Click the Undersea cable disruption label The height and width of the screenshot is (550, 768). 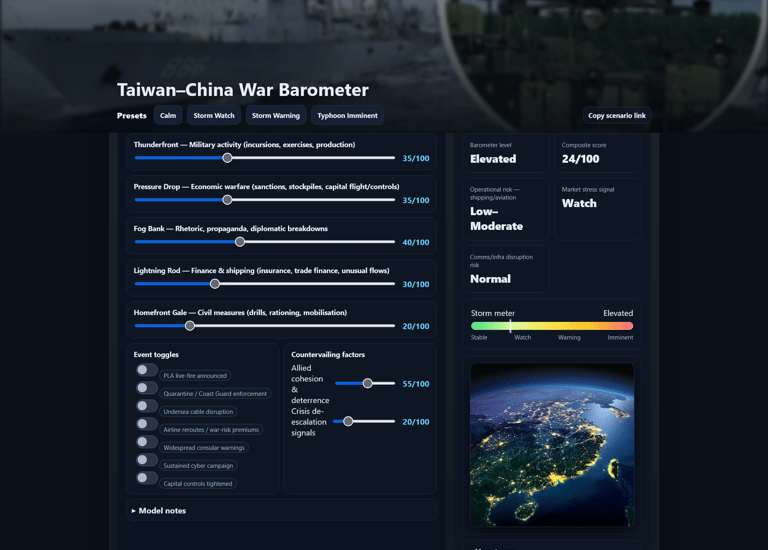click(x=198, y=412)
